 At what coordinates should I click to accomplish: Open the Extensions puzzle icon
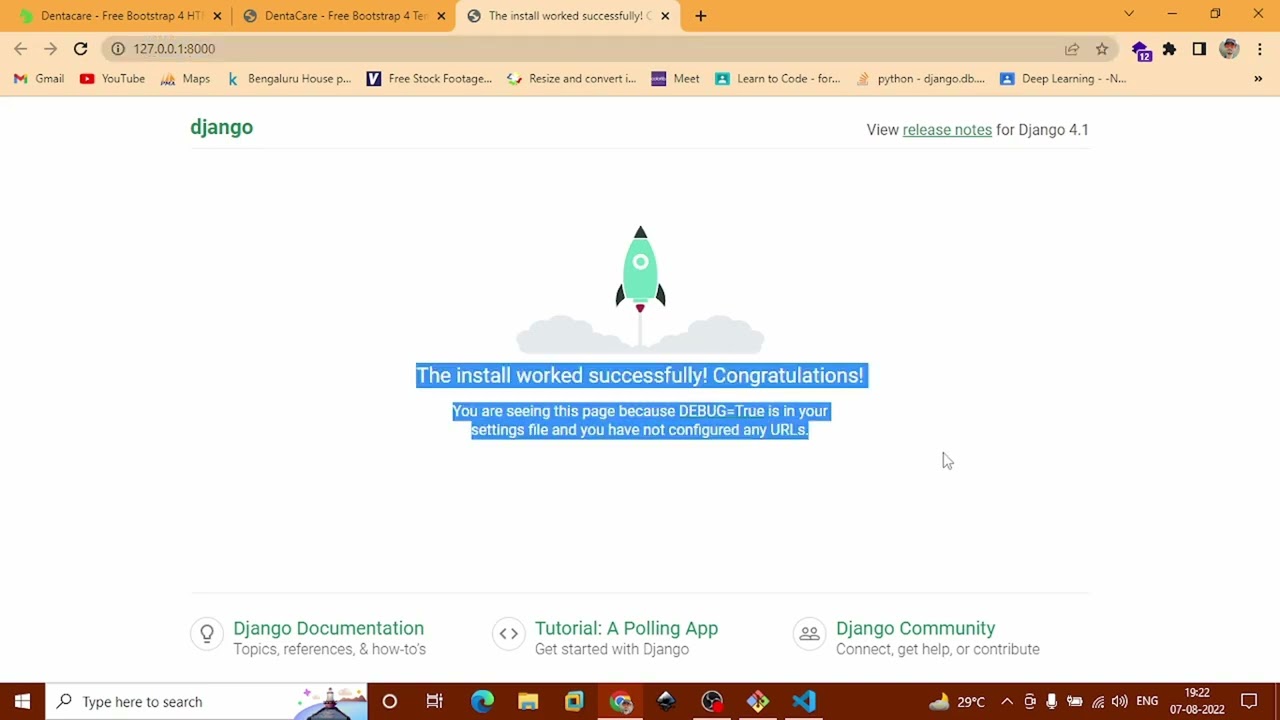pos(1169,49)
